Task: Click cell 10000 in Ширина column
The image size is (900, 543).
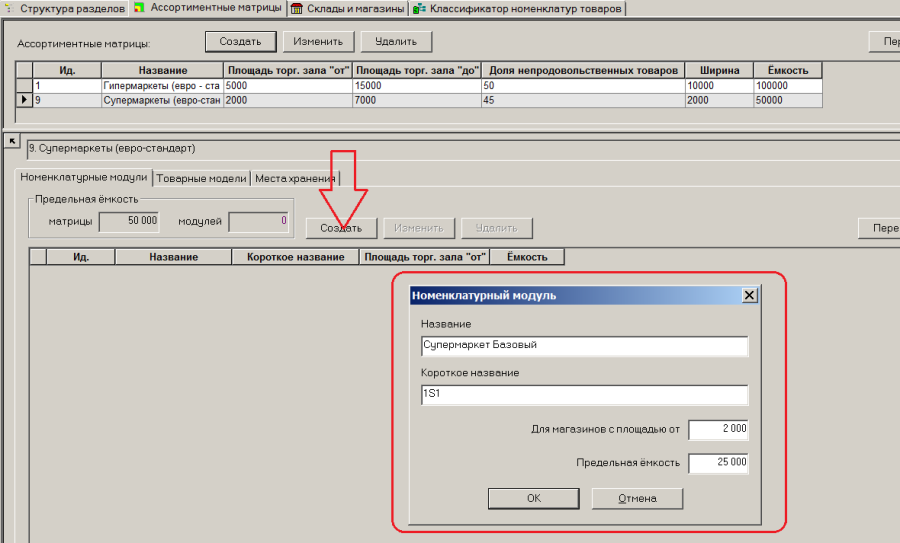Action: pos(719,86)
